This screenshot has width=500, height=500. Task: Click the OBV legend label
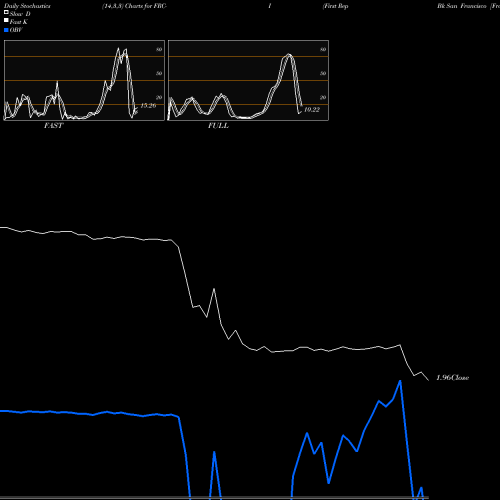[16, 30]
